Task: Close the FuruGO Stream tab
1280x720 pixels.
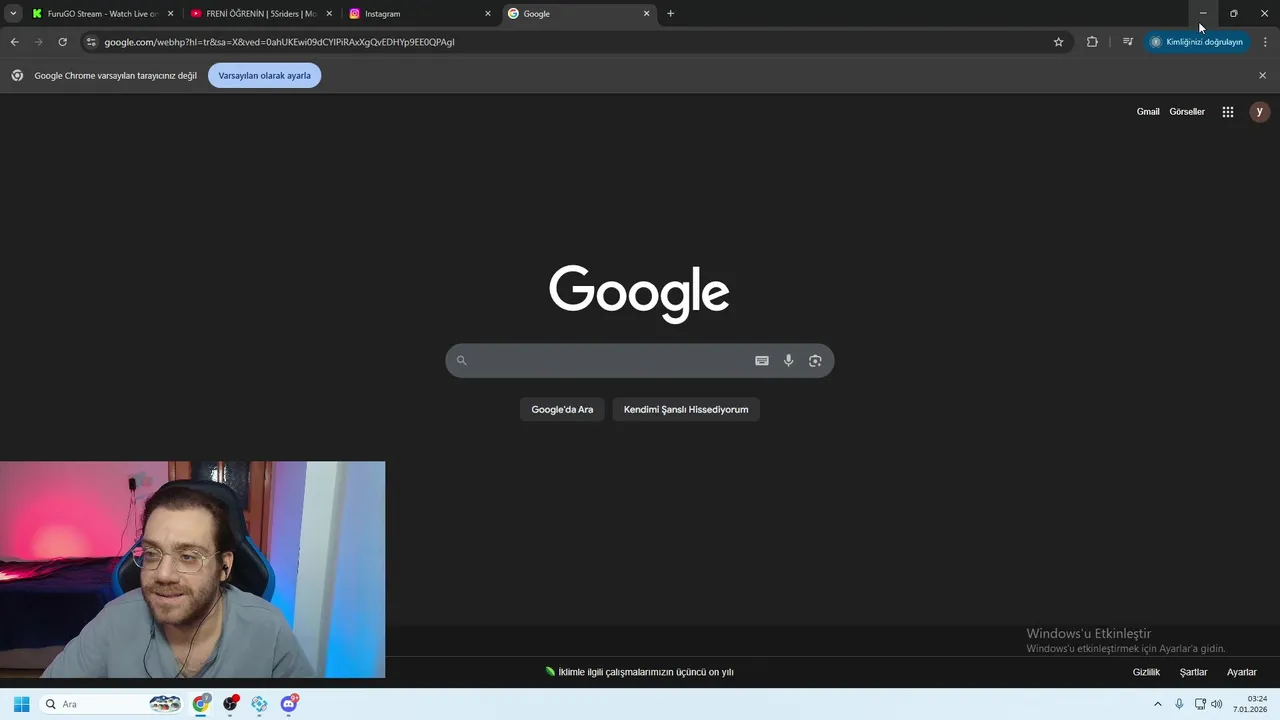Action: pyautogui.click(x=170, y=14)
